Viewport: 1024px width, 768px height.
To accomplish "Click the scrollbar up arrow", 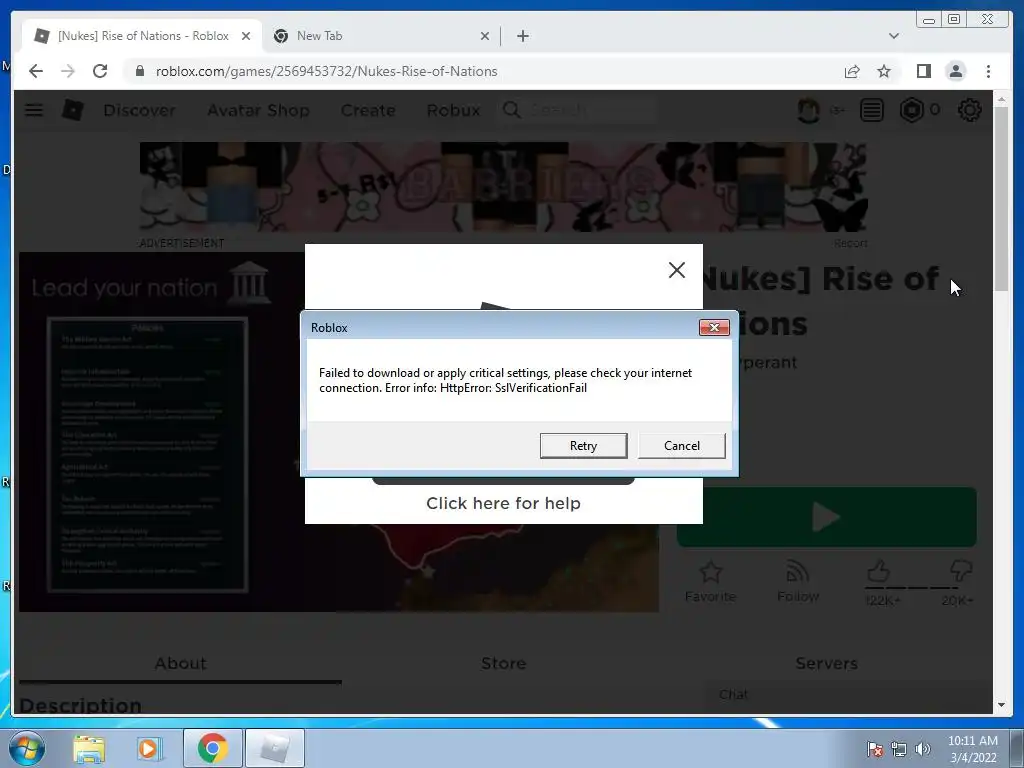I will click(x=1001, y=100).
